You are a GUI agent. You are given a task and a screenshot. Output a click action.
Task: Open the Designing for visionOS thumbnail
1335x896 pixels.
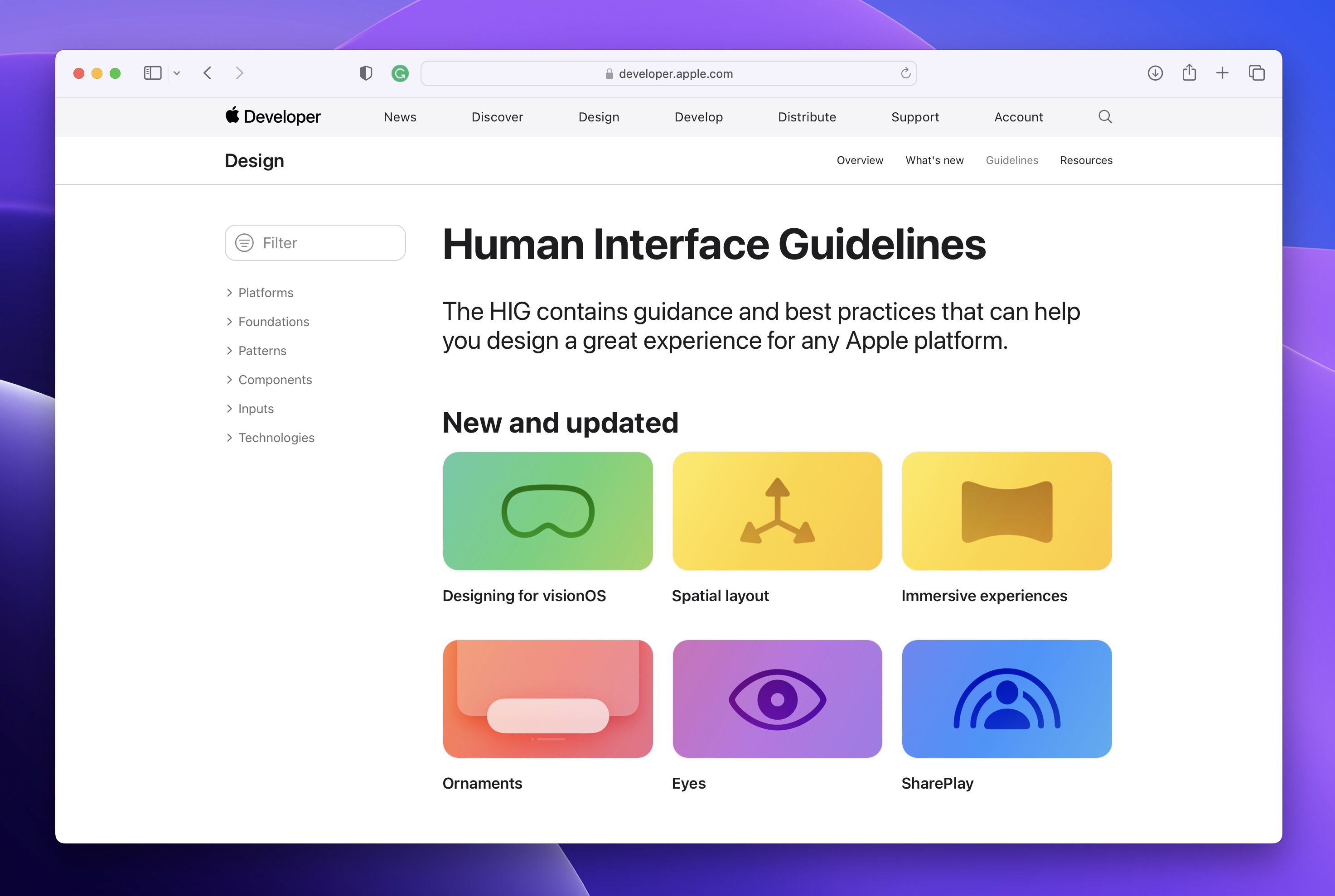point(547,511)
